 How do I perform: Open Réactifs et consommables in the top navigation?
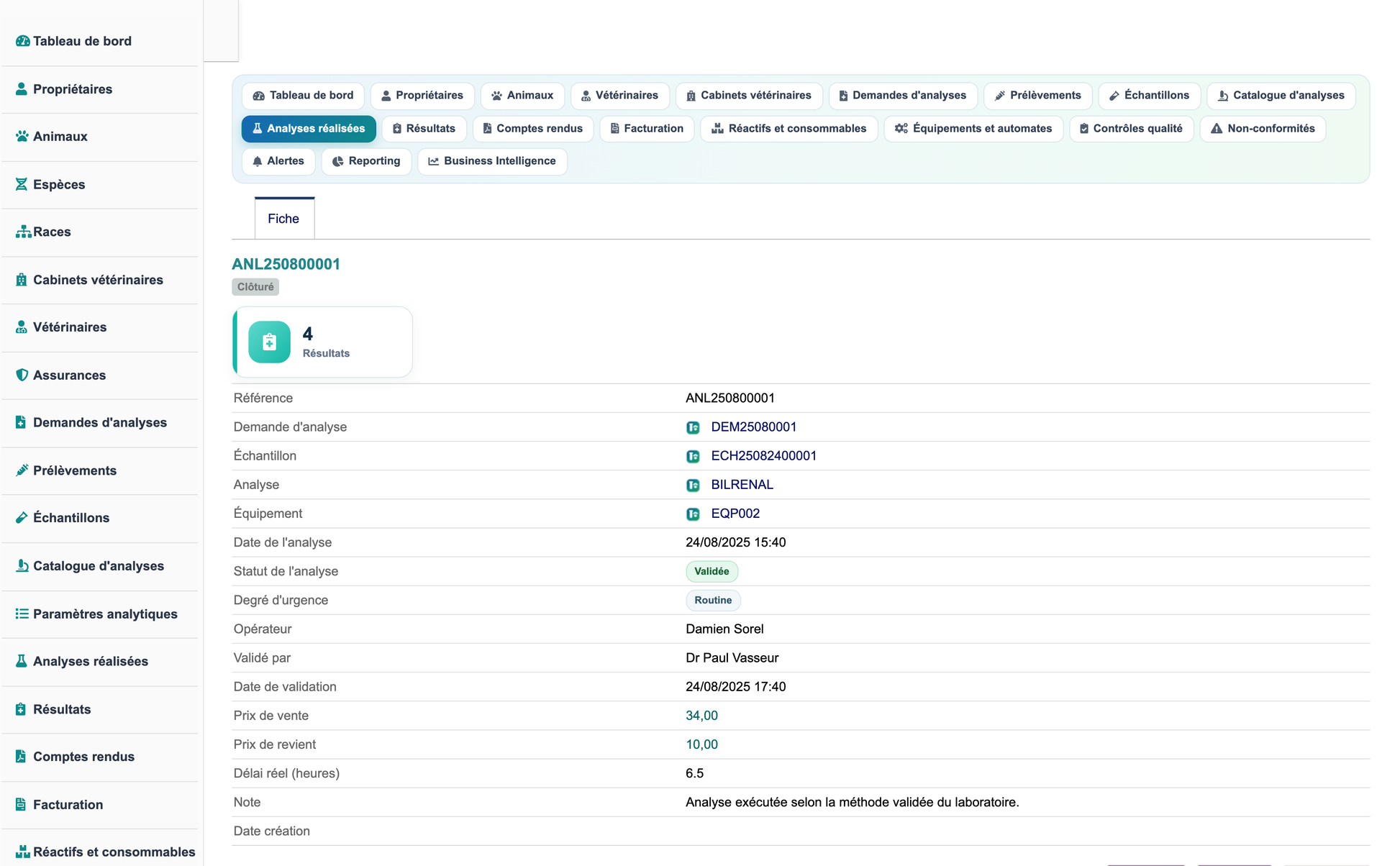[788, 129]
